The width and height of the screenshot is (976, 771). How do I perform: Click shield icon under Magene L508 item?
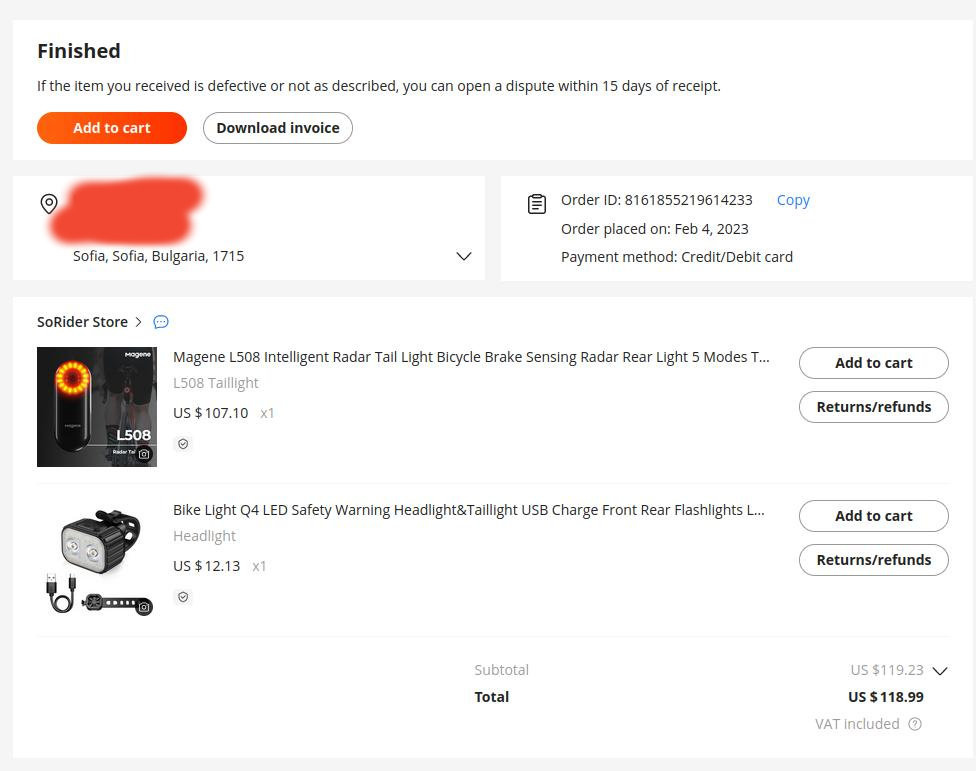pos(183,444)
